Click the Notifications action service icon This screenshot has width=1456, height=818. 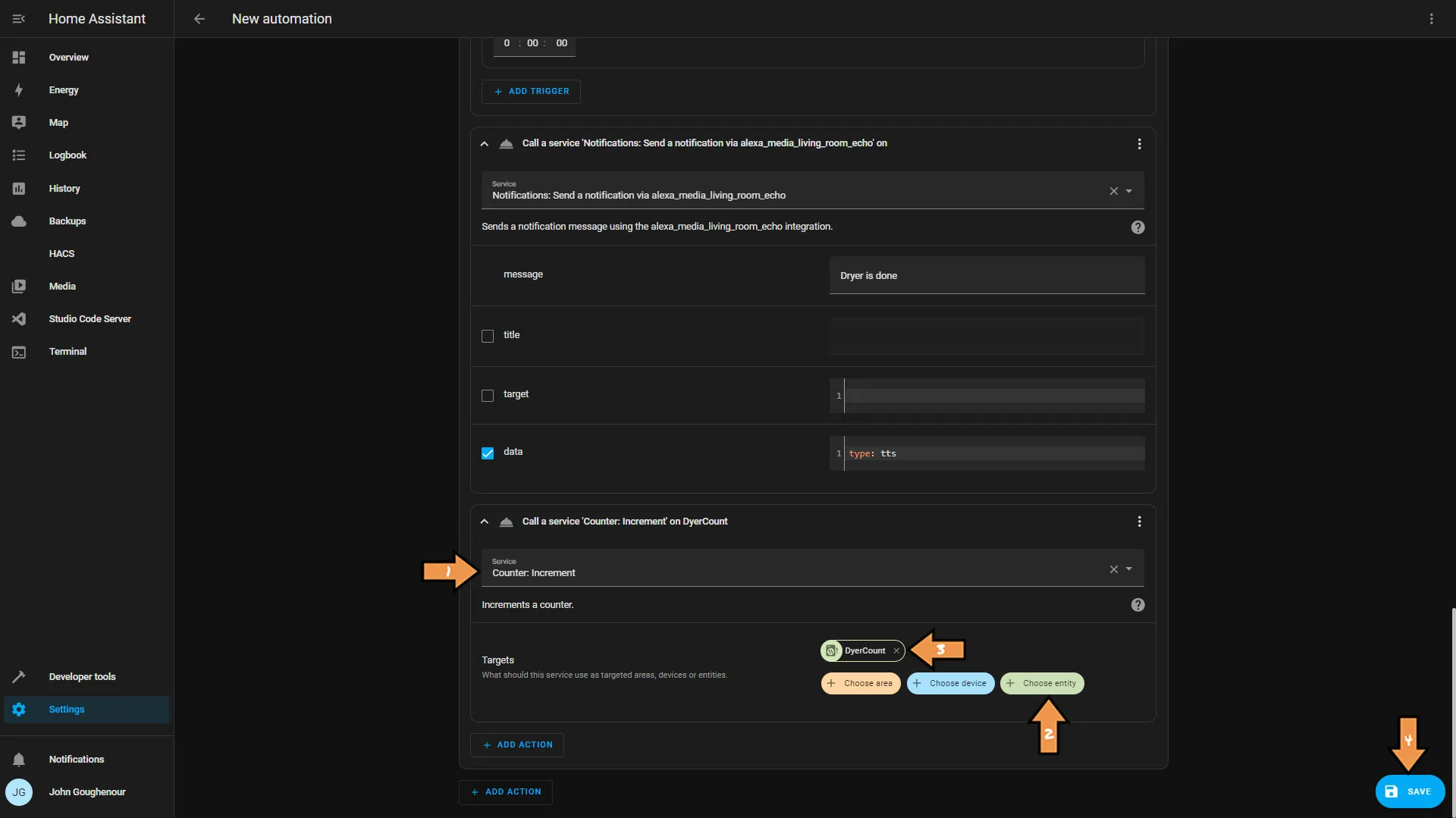coord(507,143)
